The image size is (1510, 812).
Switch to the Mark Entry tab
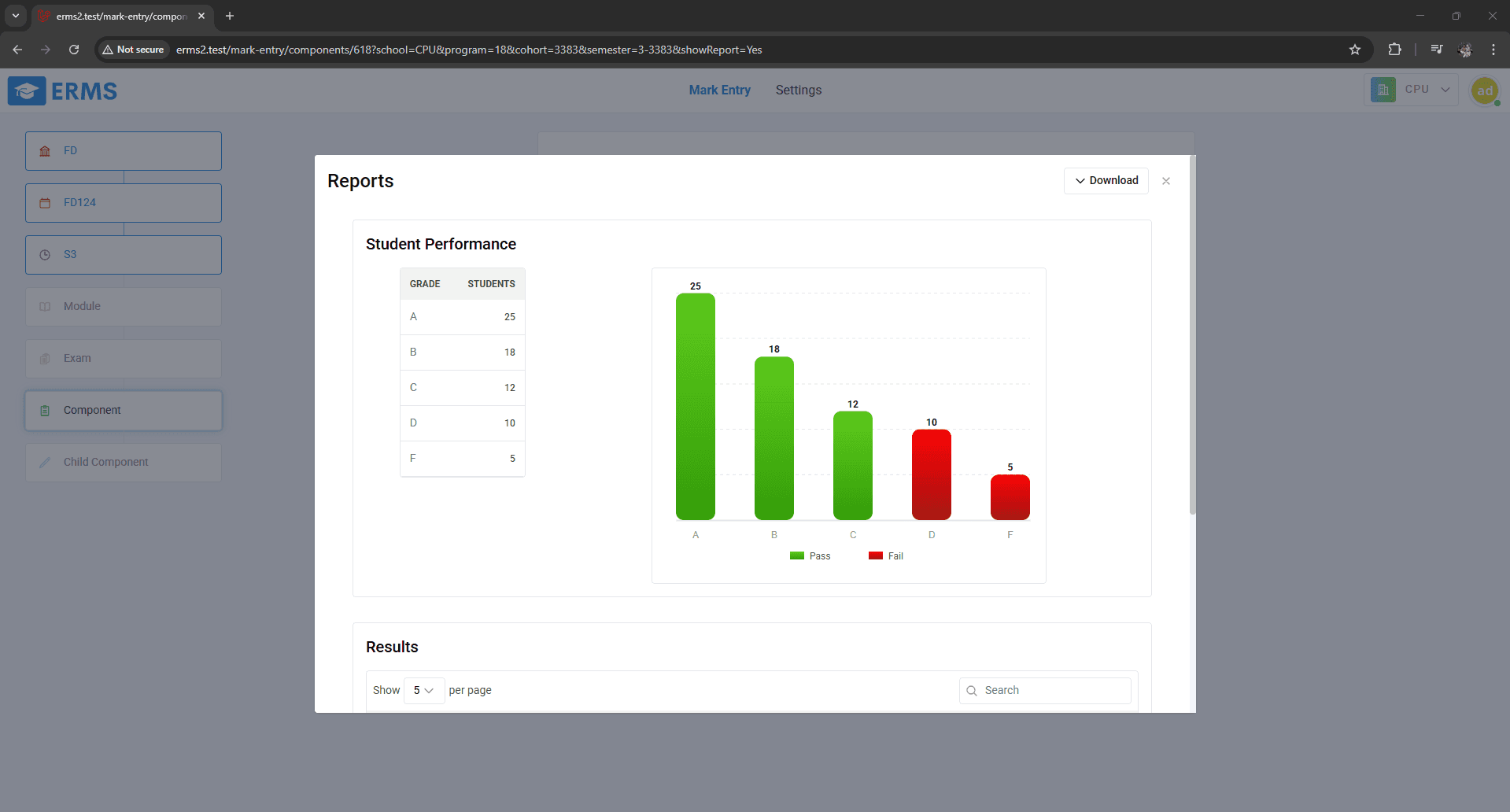pos(719,90)
